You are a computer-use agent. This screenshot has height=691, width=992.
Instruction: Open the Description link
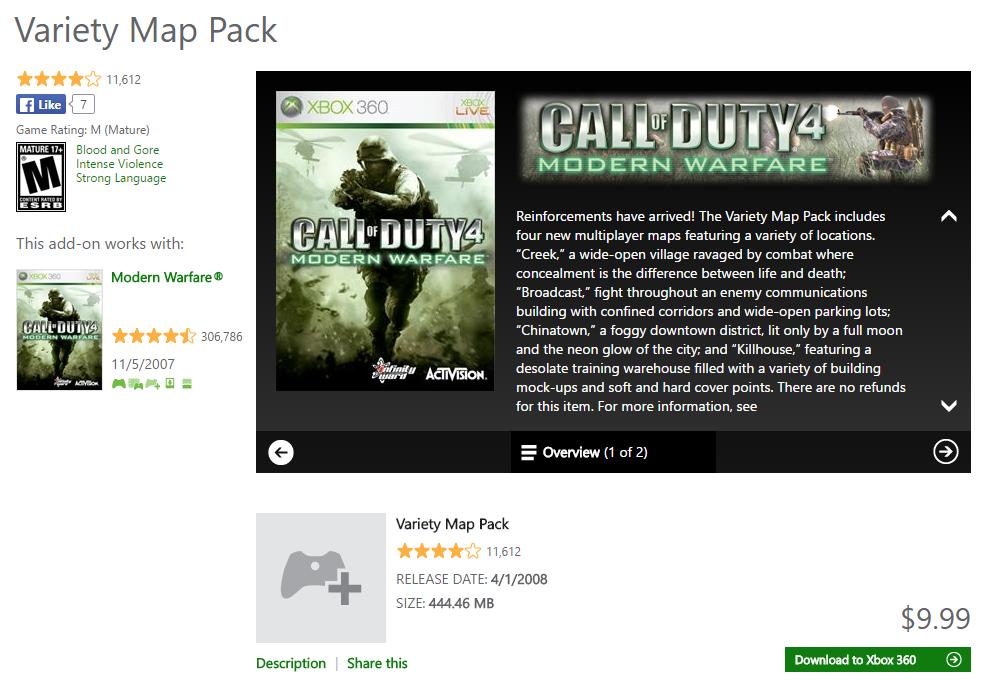[291, 663]
